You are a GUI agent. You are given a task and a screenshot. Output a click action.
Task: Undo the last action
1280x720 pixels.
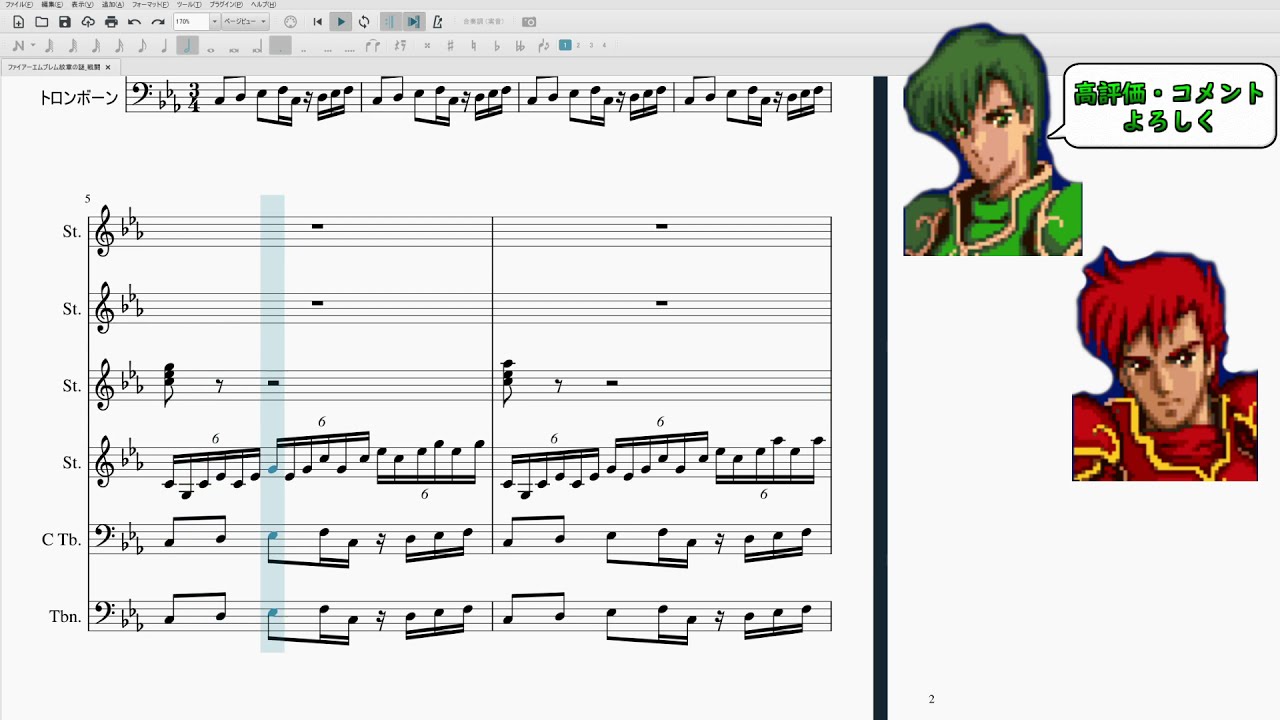tap(134, 22)
